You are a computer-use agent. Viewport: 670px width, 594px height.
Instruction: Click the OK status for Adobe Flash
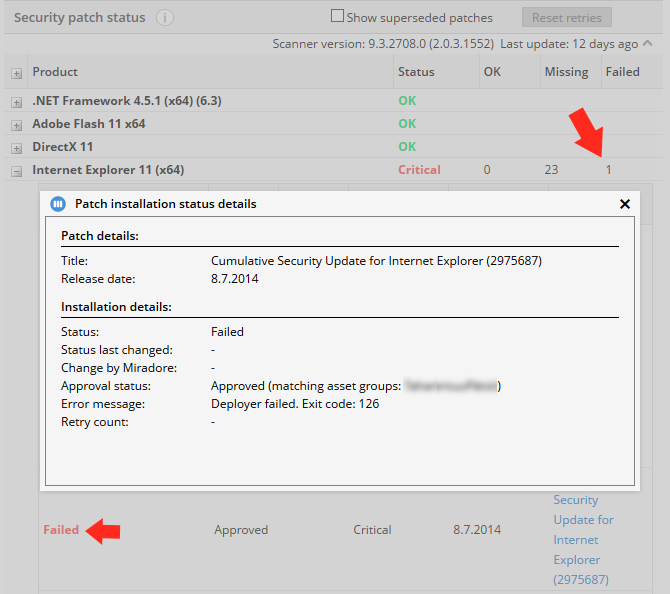[x=407, y=124]
